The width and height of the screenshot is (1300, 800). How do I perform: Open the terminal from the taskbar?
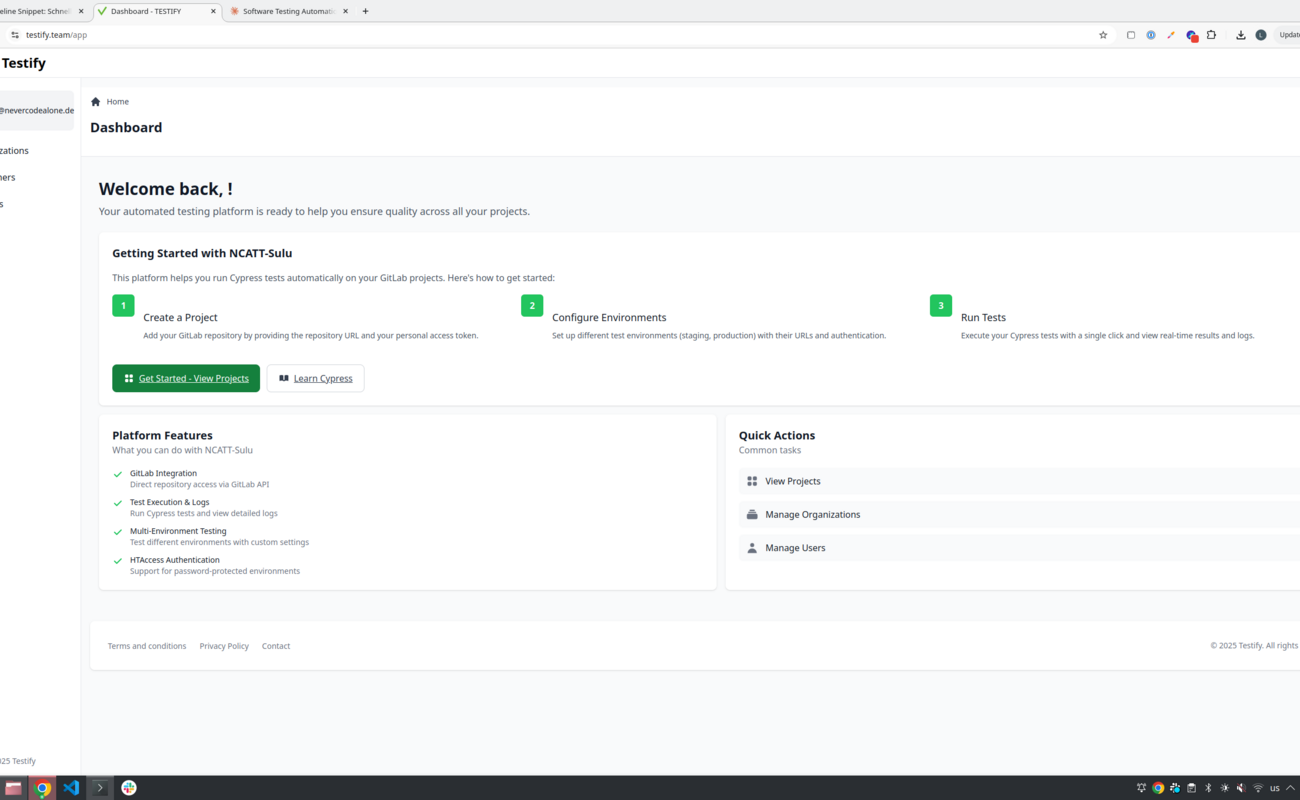point(100,788)
